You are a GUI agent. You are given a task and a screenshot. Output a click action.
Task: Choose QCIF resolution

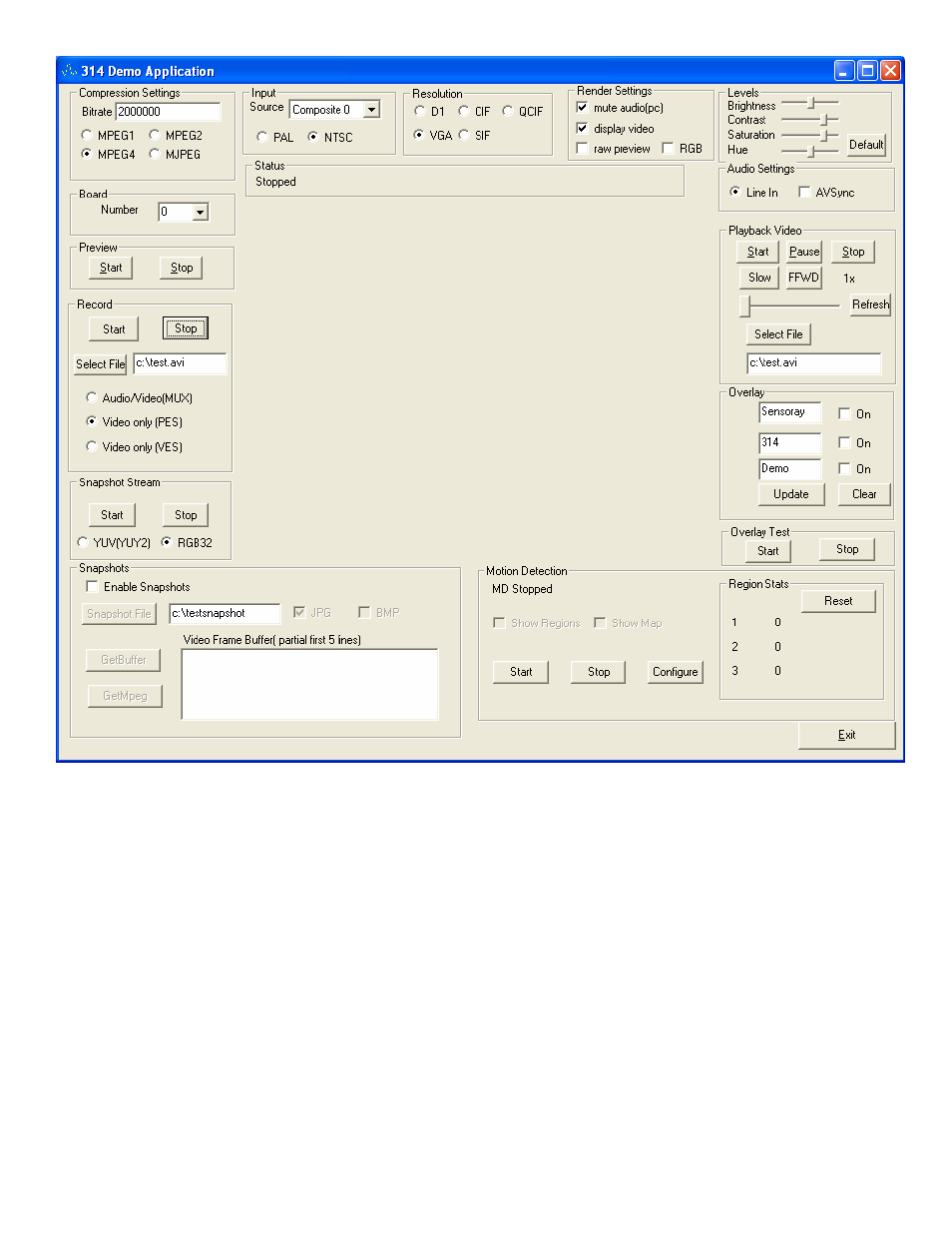coord(508,111)
